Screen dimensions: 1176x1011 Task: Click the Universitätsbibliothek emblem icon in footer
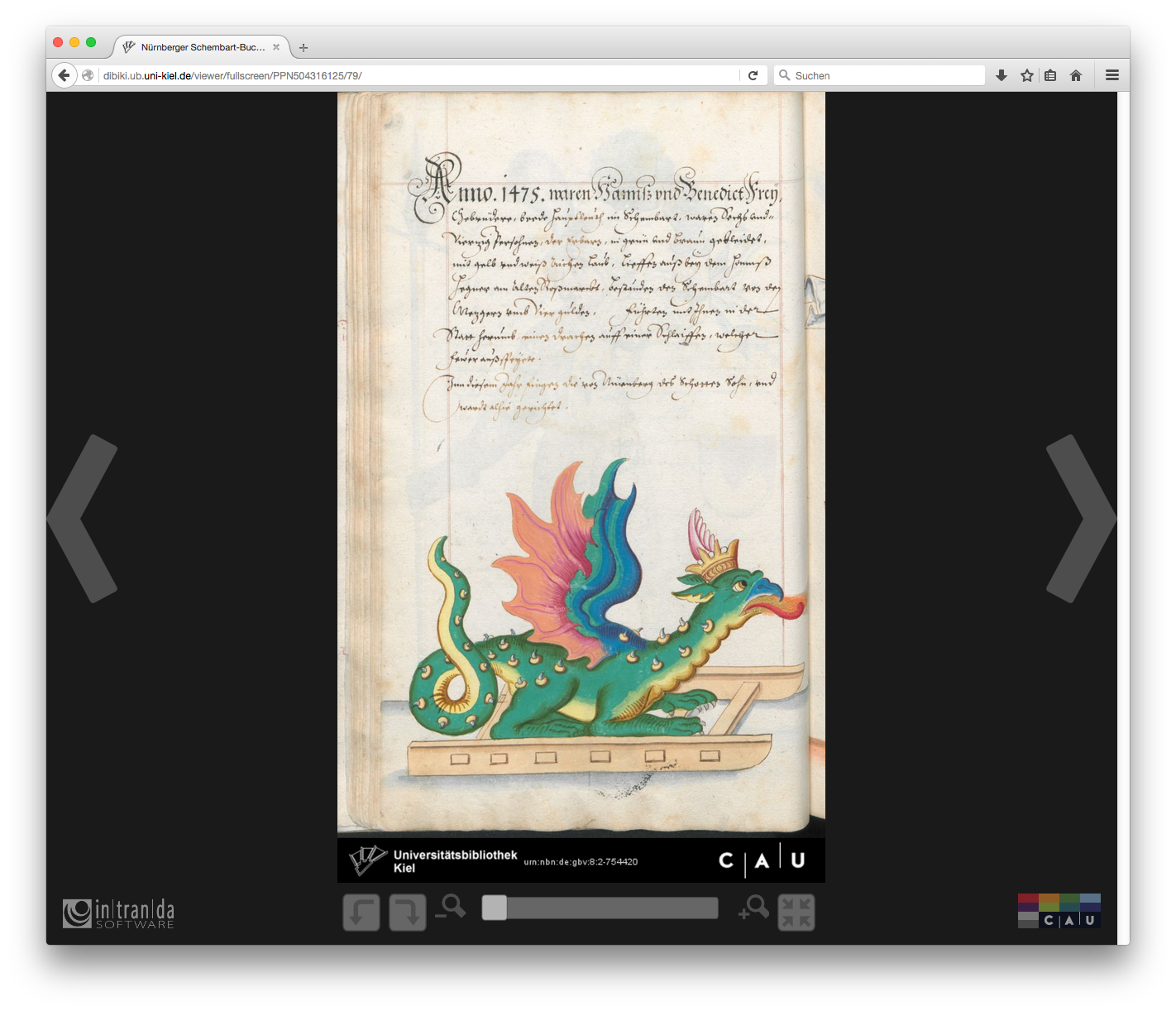coord(367,860)
